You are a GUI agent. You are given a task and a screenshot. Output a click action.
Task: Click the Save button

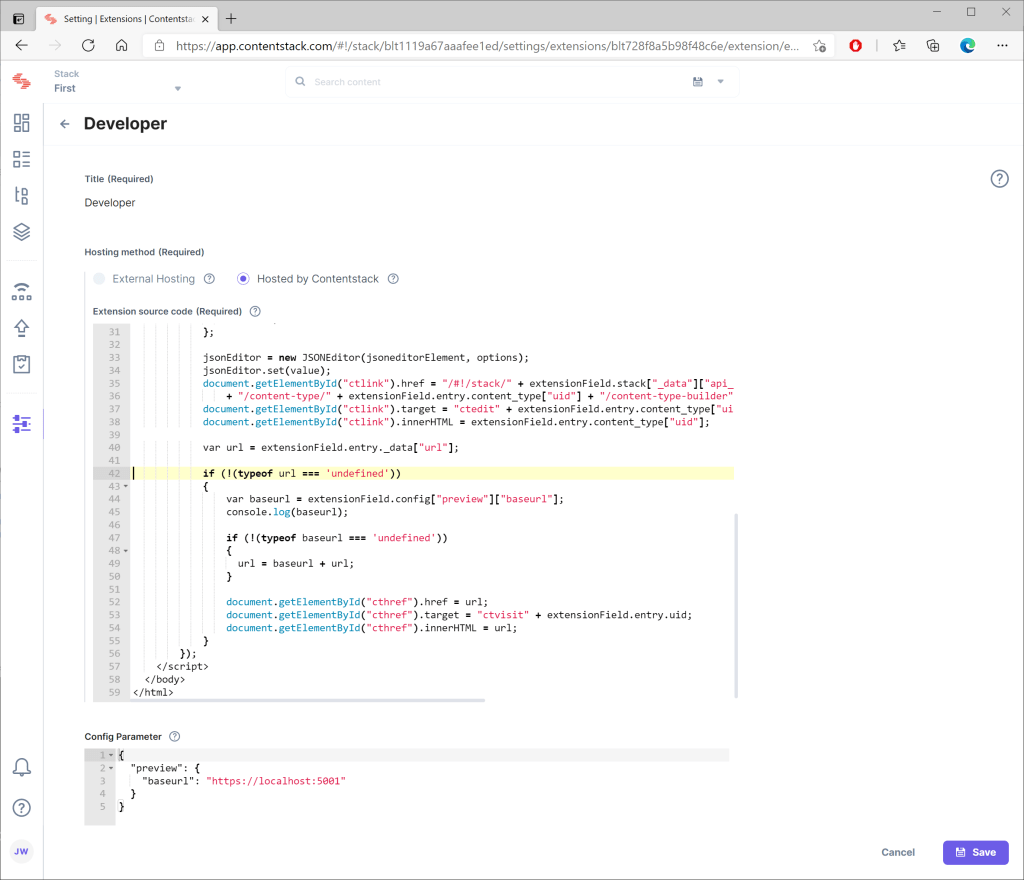[975, 852]
